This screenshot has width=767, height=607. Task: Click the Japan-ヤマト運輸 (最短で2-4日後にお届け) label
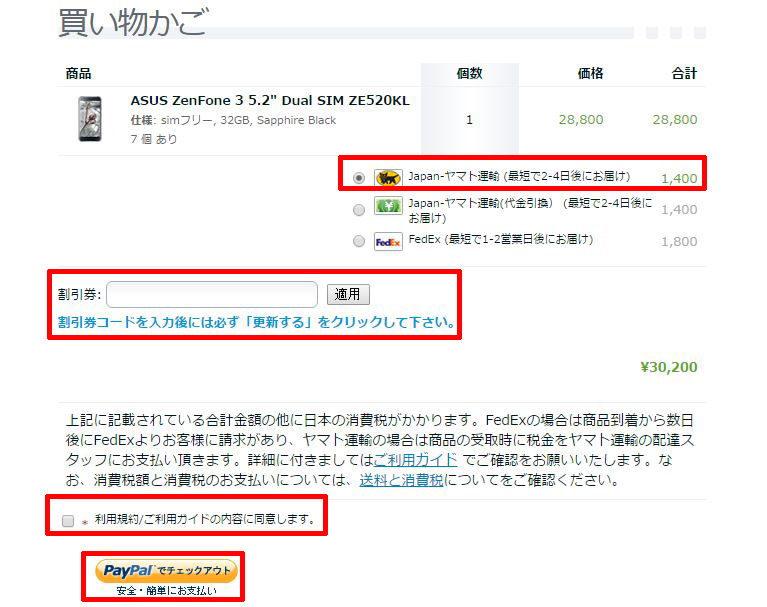519,176
